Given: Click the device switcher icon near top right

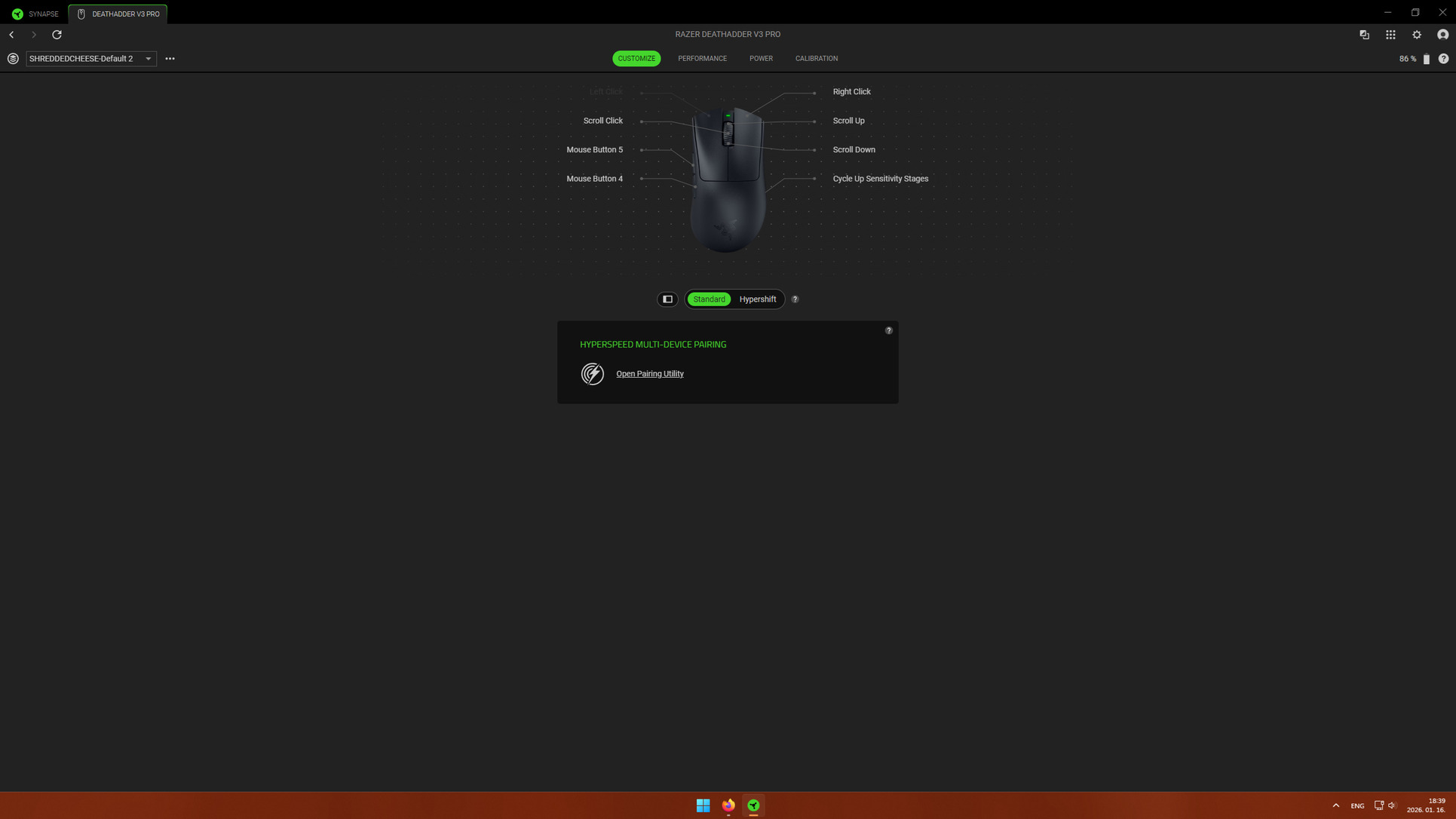Looking at the screenshot, I should click(x=1364, y=35).
